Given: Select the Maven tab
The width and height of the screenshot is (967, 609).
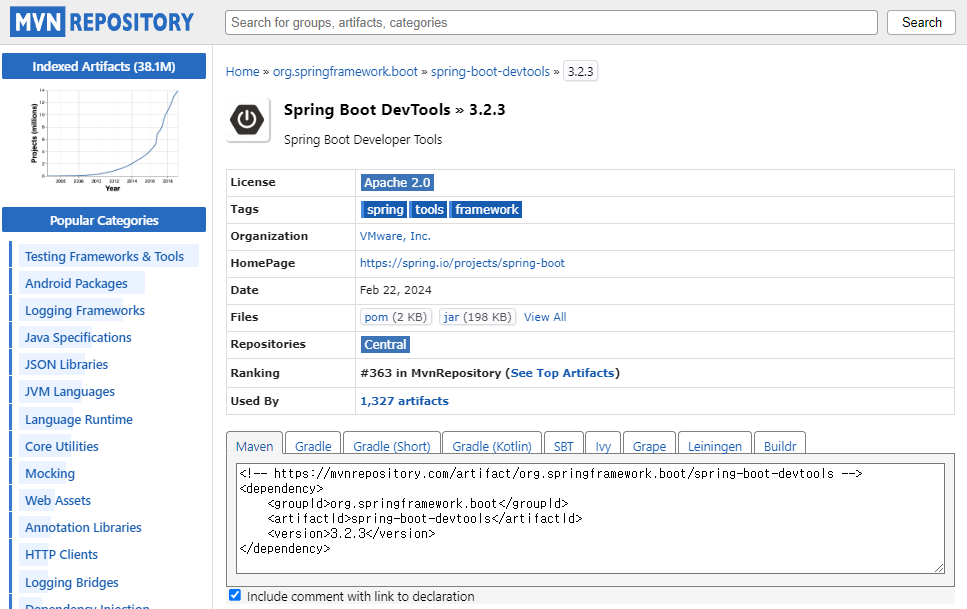Looking at the screenshot, I should click(x=254, y=446).
